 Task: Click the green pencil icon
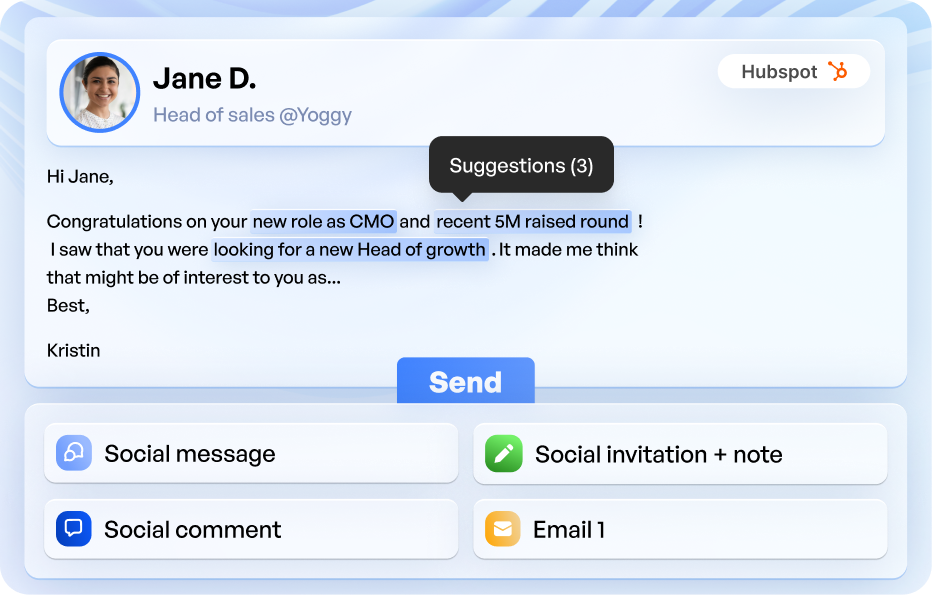503,454
